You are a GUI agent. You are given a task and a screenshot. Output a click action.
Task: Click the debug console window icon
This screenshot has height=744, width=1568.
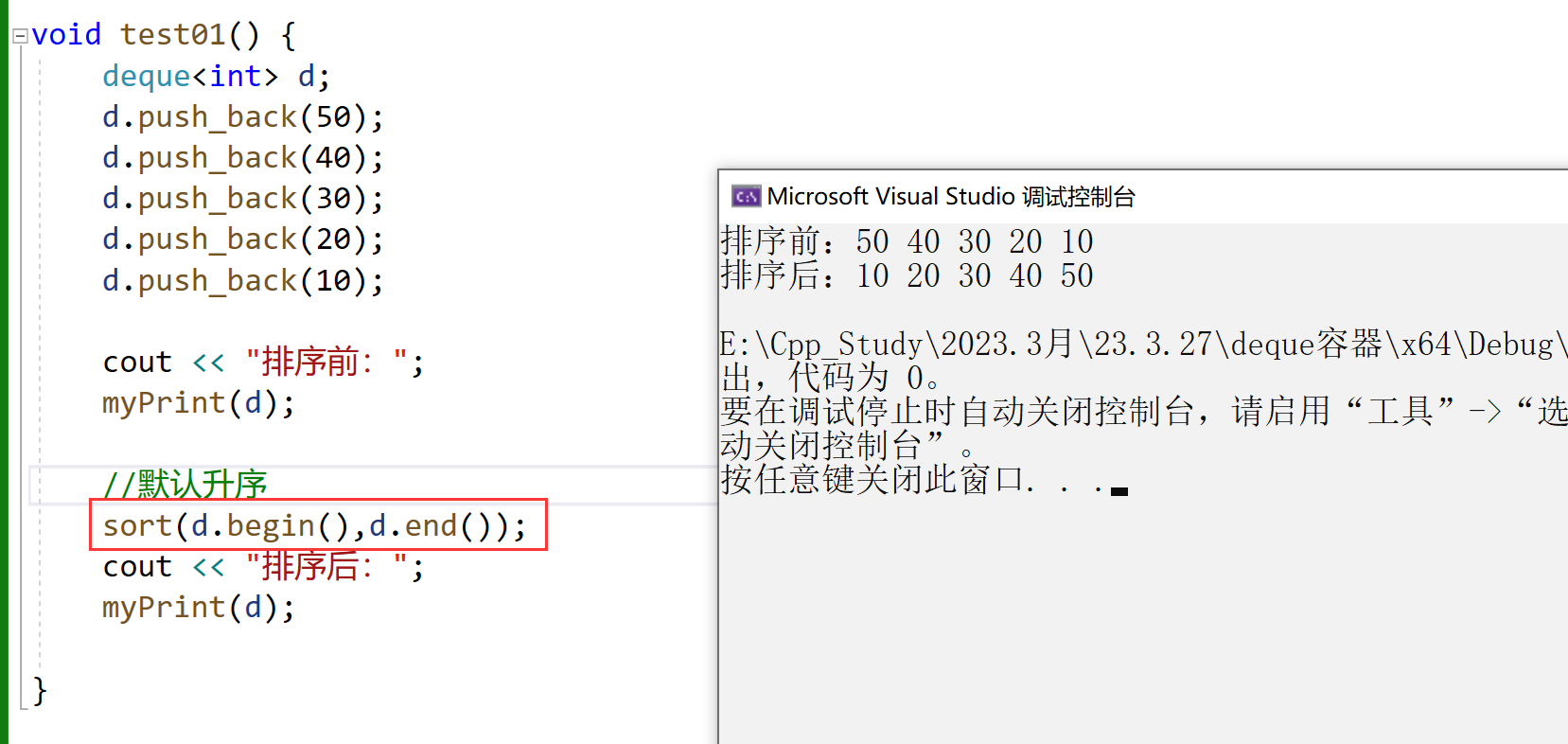click(x=746, y=197)
